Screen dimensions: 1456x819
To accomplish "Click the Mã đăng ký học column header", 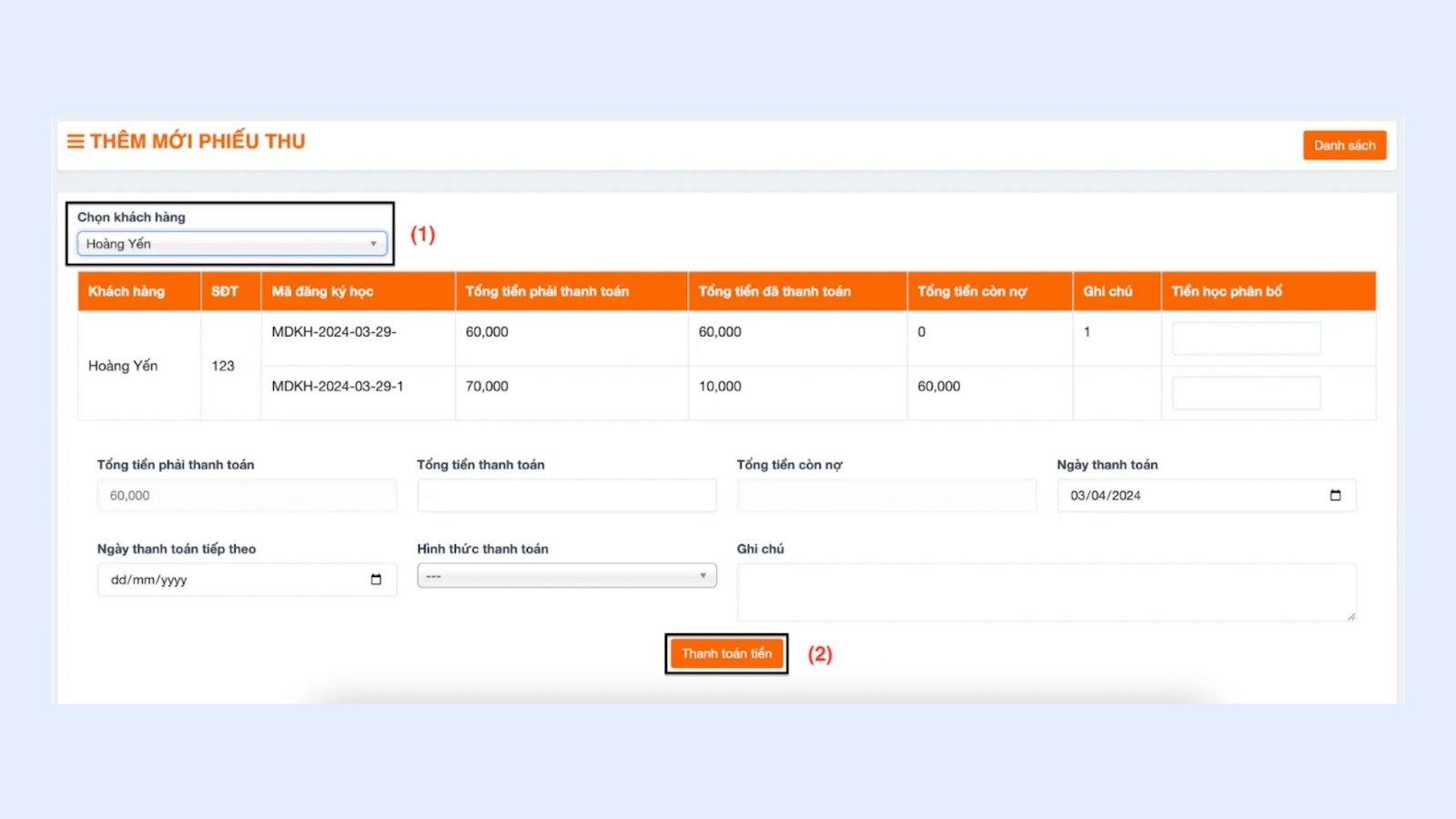I will point(322,291).
